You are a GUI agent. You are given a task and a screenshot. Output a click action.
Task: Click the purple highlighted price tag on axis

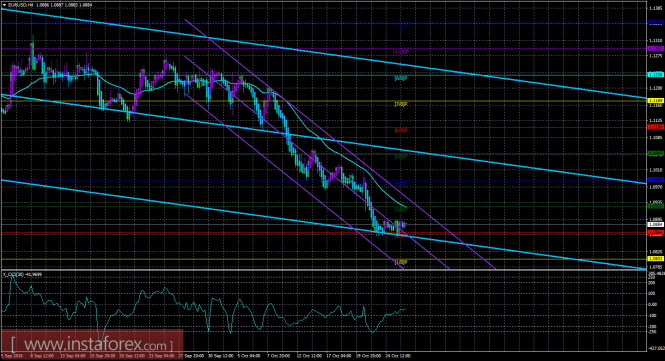tap(656, 48)
